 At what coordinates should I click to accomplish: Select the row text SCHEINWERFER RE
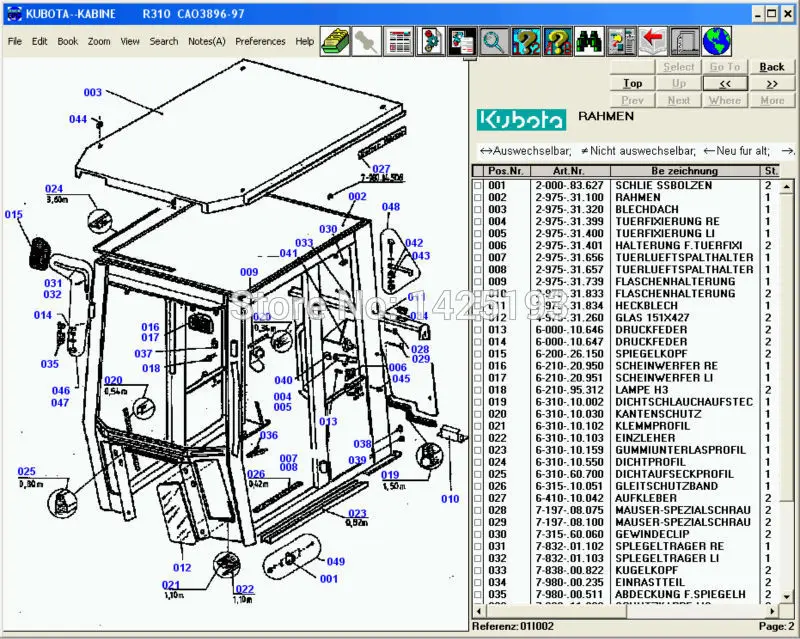tap(666, 366)
